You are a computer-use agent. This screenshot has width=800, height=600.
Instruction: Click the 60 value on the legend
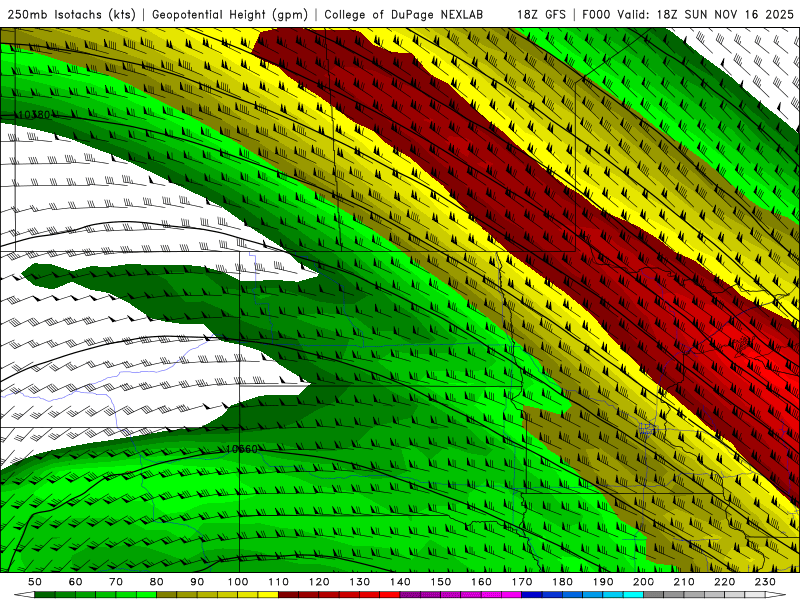coord(76,582)
